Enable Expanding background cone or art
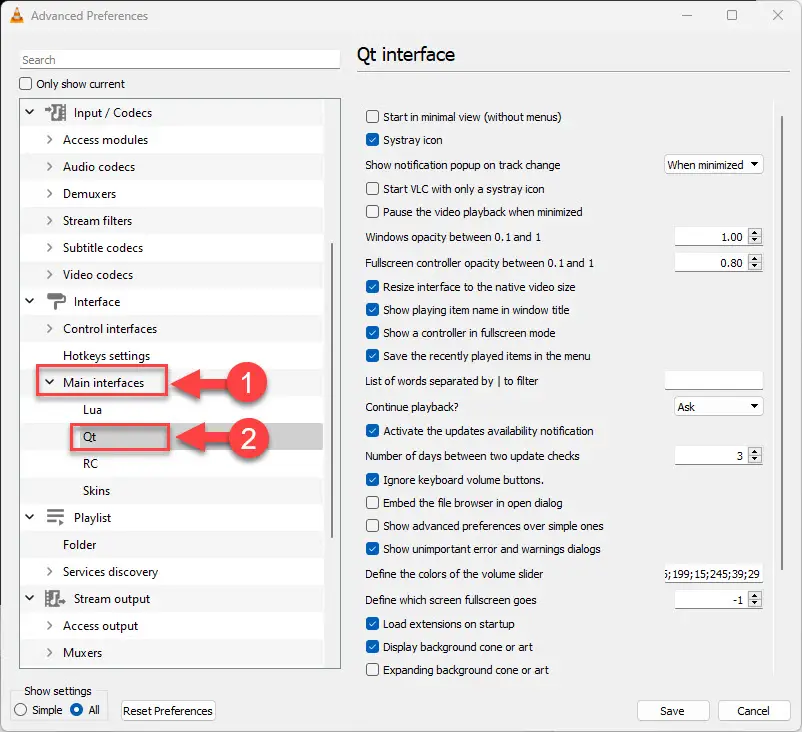 (x=372, y=670)
